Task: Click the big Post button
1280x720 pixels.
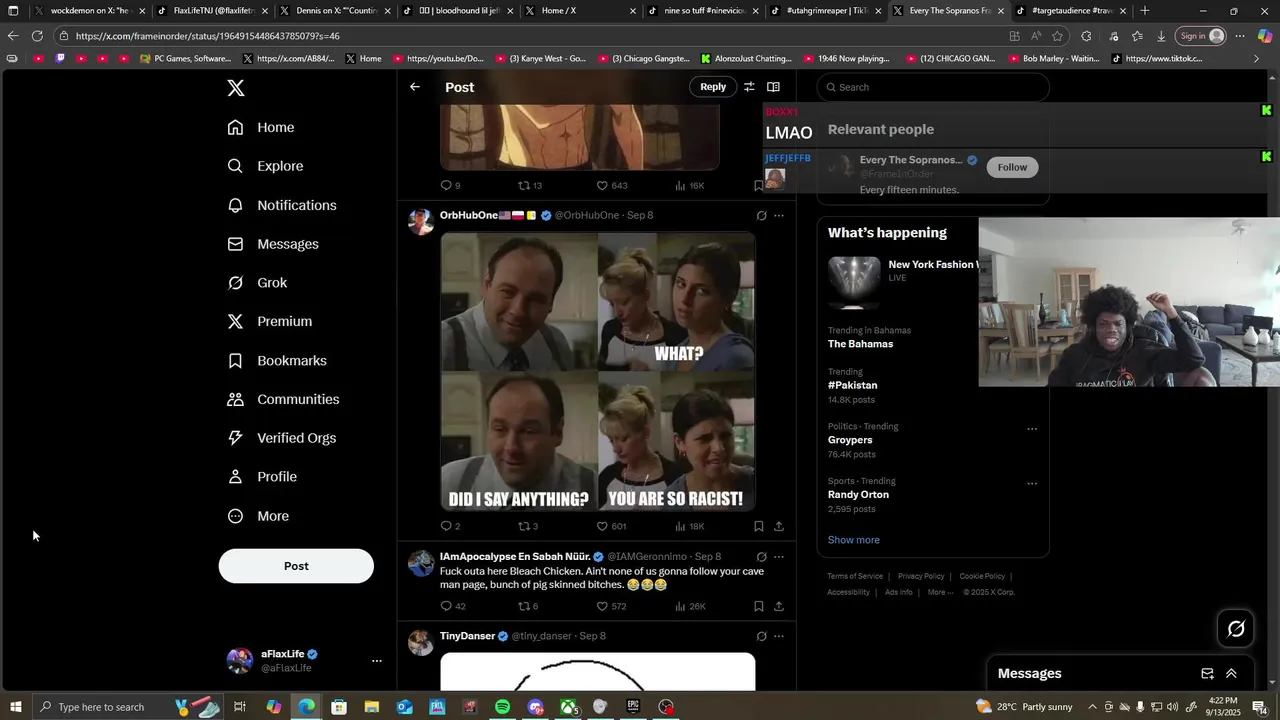Action: (x=296, y=566)
